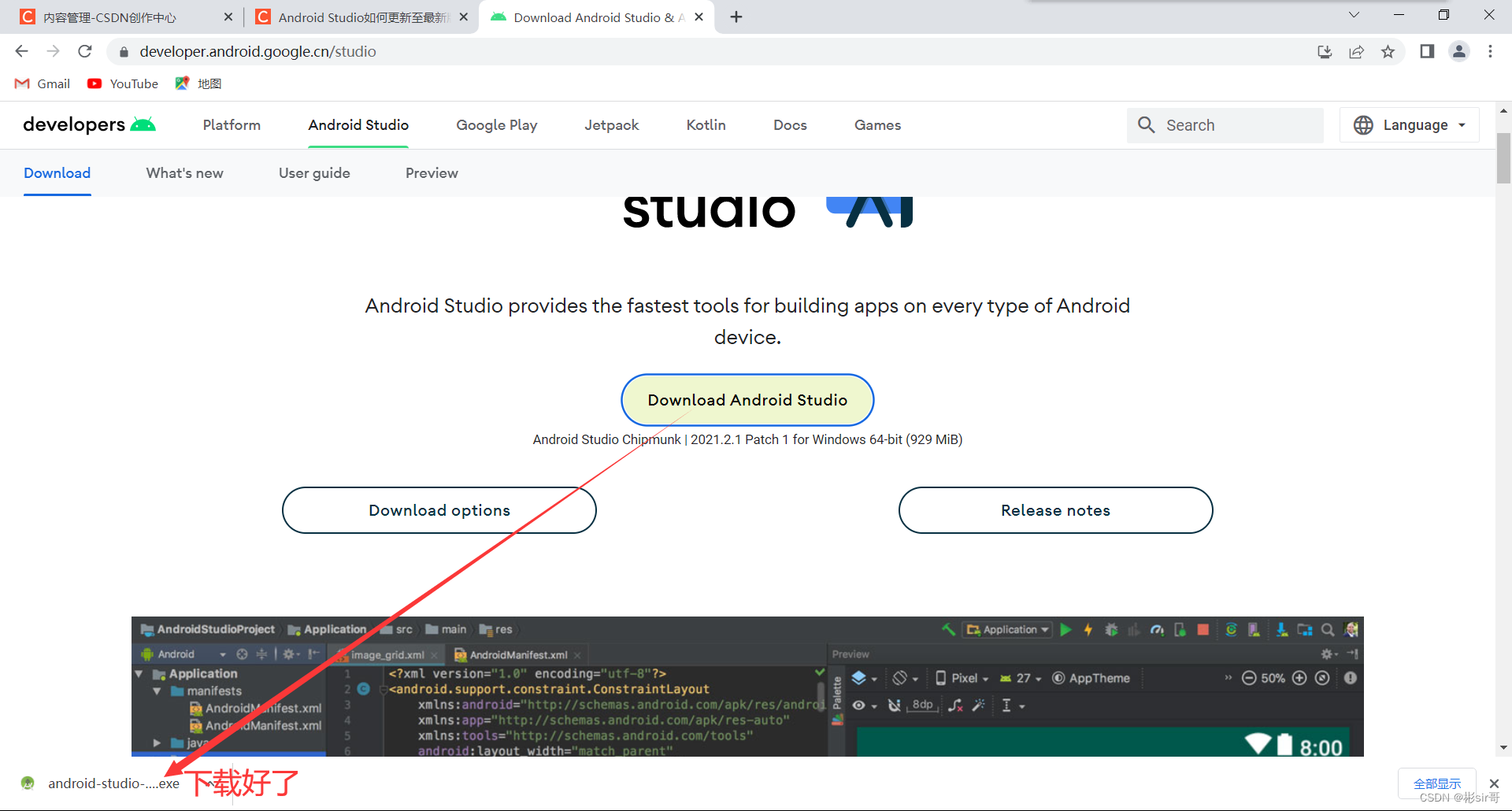The image size is (1512, 811).
Task: Open the Language dropdown
Action: 1409,125
